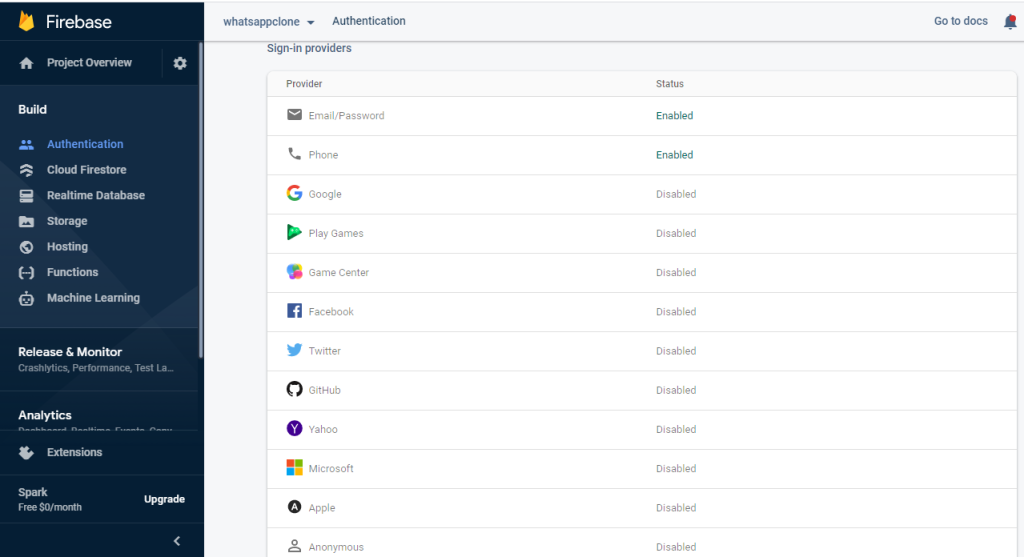This screenshot has width=1024, height=557.
Task: Click the Anonymous person icon
Action: tap(295, 546)
